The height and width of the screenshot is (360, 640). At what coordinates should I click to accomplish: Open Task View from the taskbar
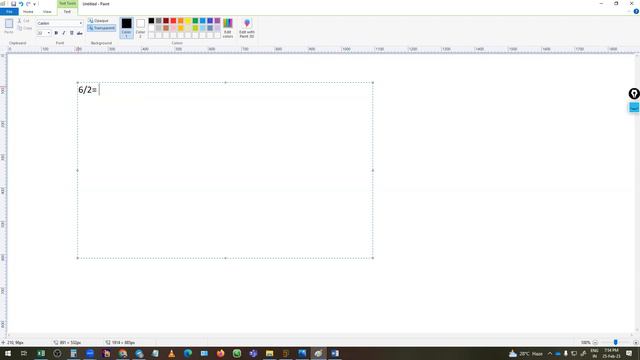click(x=24, y=353)
